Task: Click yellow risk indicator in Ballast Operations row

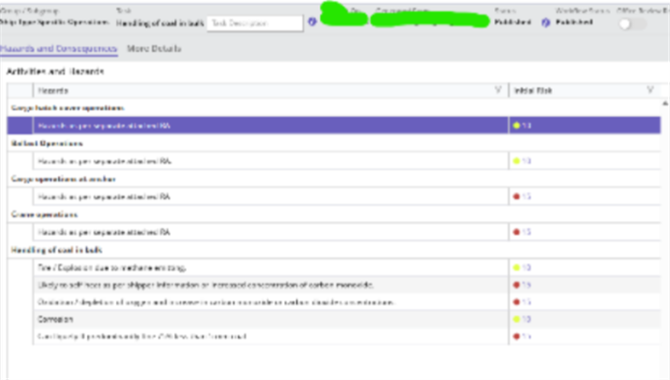Action: (516, 161)
